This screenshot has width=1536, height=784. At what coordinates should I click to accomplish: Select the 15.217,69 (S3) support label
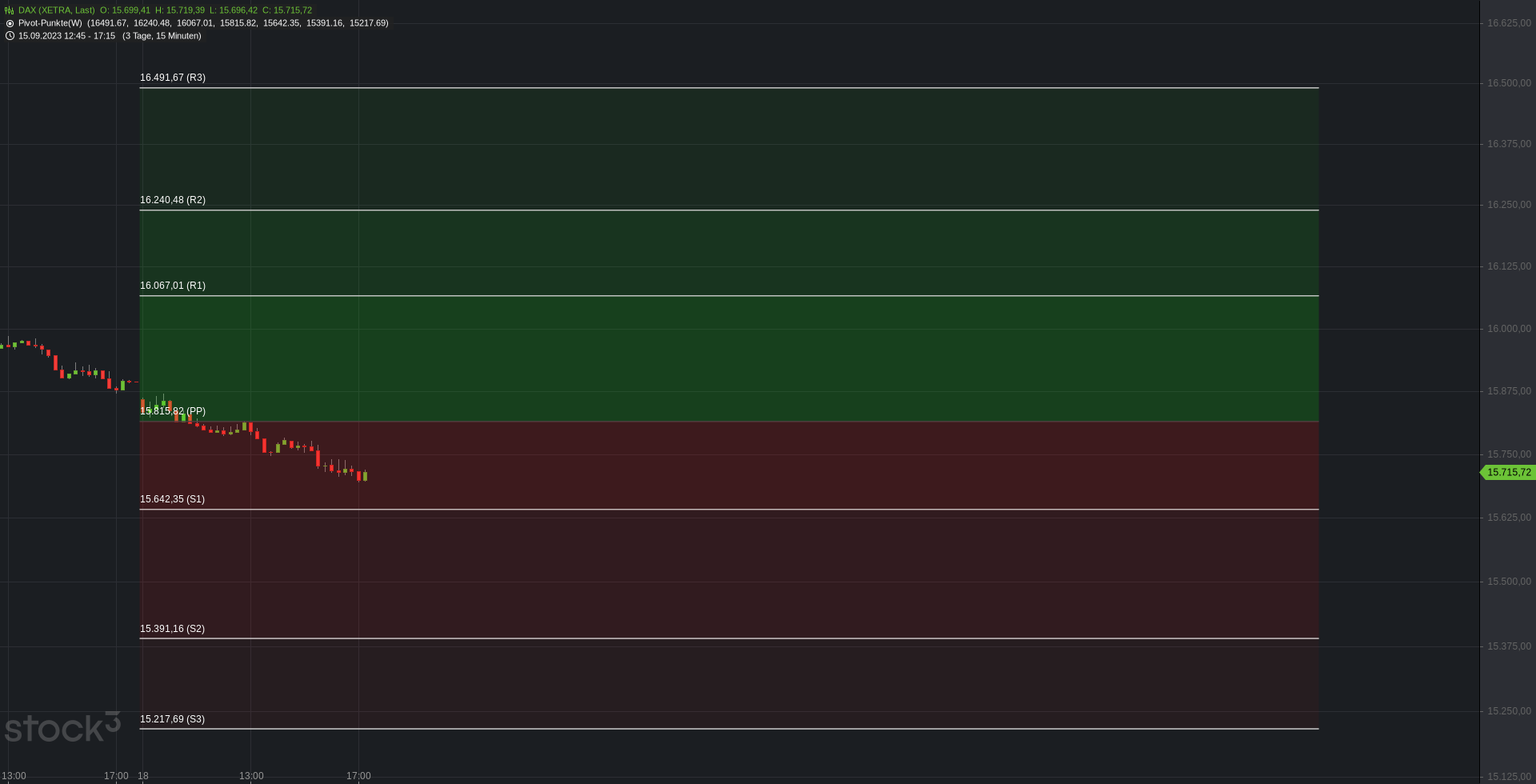(172, 719)
